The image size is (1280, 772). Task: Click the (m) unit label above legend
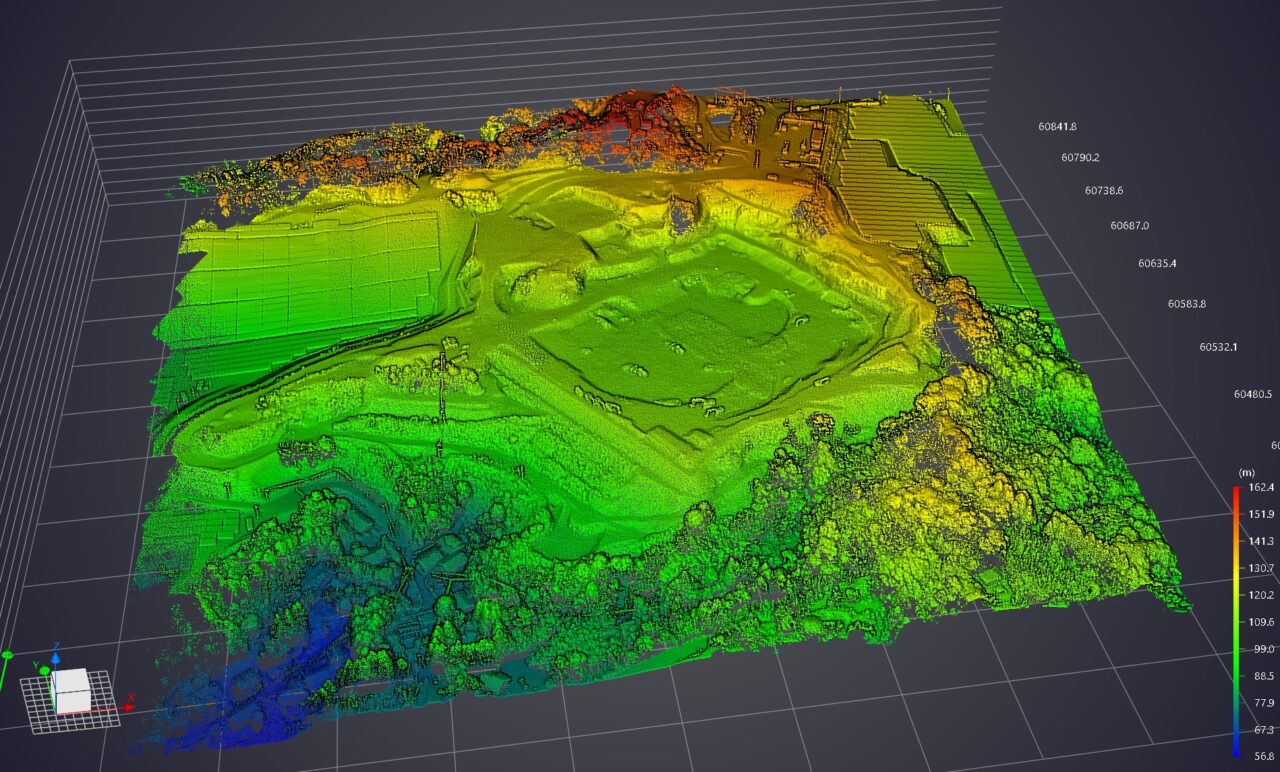pos(1246,472)
